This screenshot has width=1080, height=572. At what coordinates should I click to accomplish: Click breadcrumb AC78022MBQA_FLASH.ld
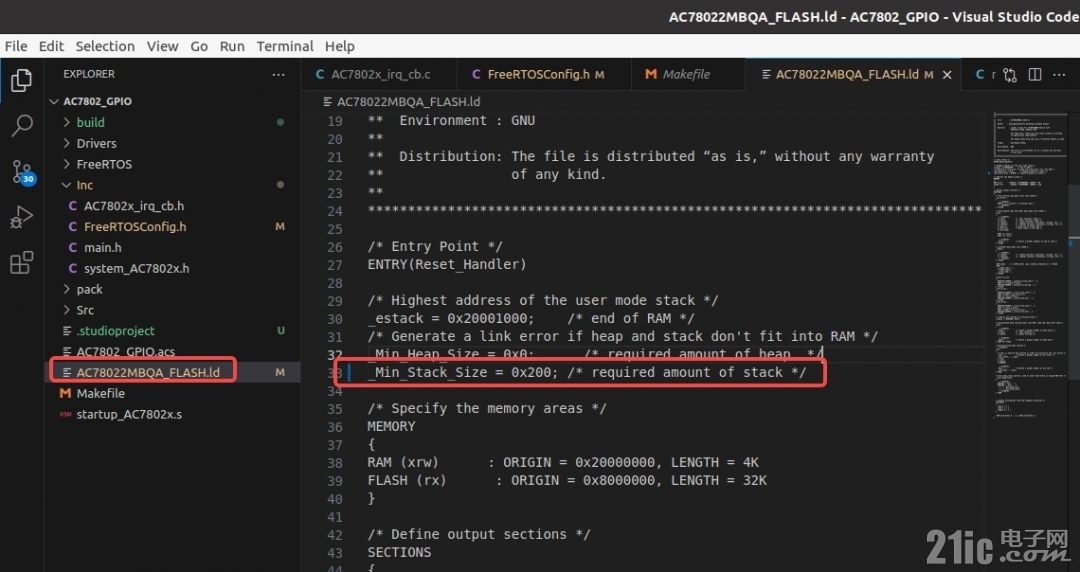pyautogui.click(x=408, y=102)
